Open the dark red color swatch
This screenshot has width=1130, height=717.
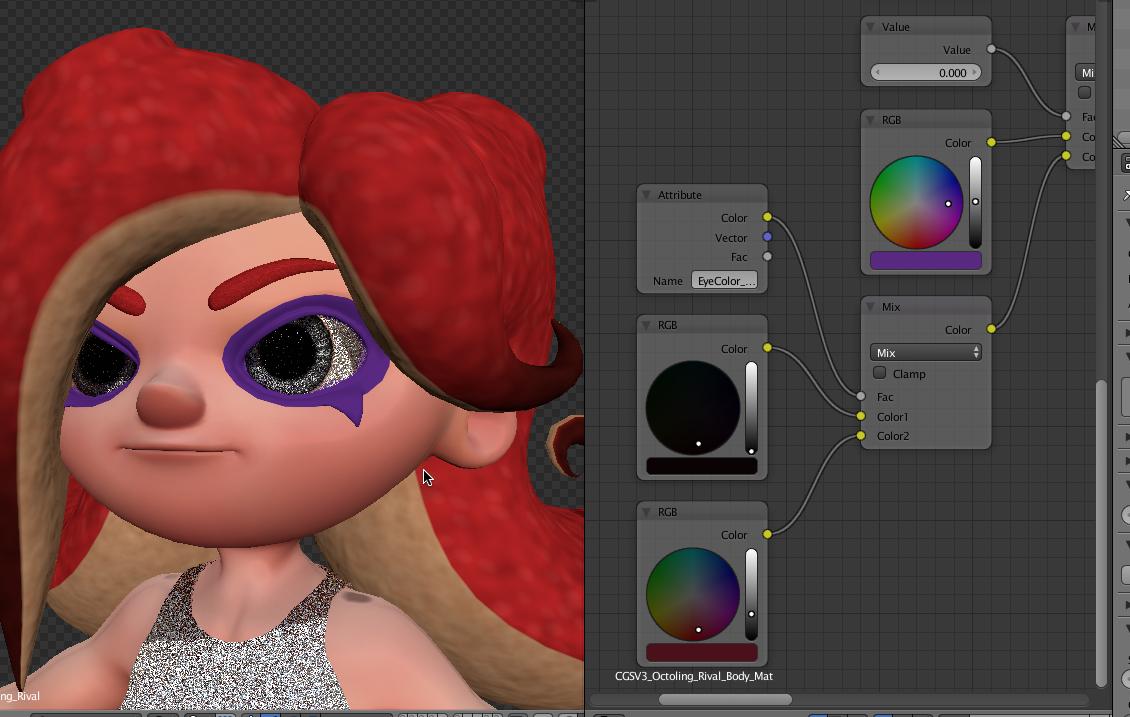click(702, 652)
